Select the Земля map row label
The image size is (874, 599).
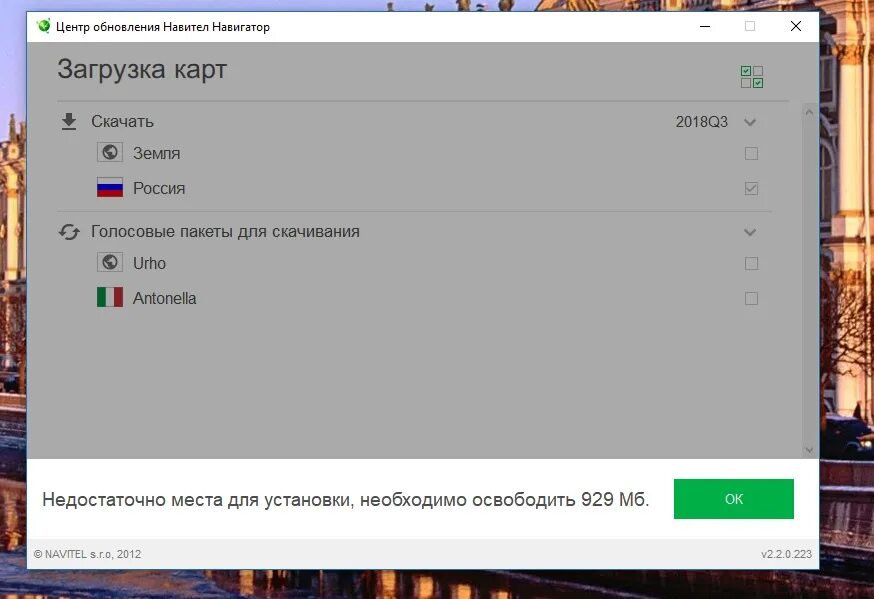tap(157, 153)
